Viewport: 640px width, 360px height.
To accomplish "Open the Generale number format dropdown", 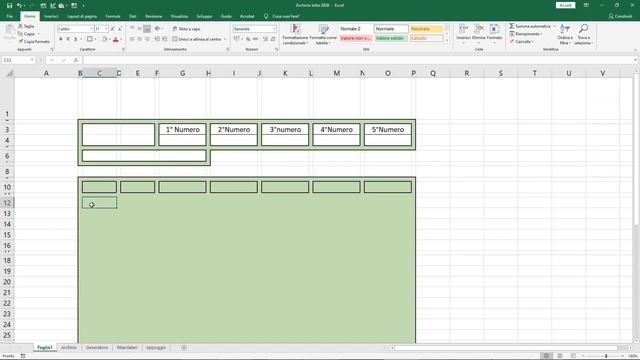I will tap(274, 29).
